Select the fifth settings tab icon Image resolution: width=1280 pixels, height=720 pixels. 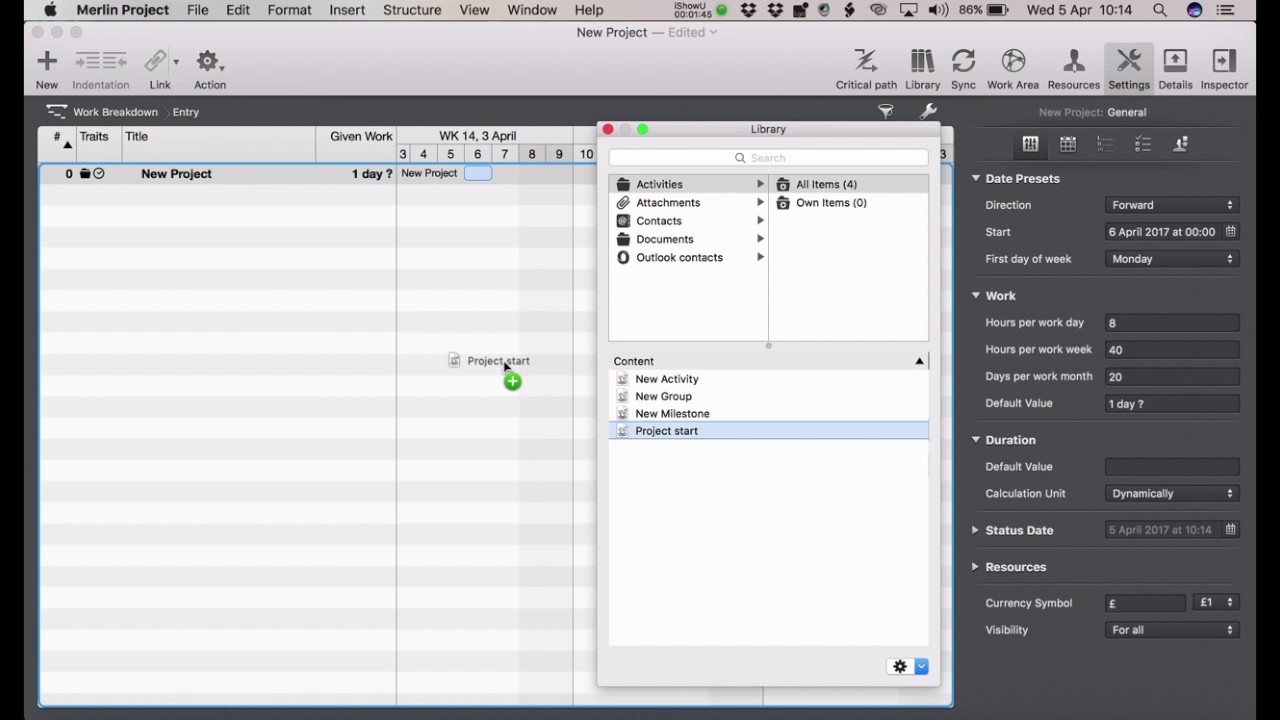click(x=1180, y=144)
